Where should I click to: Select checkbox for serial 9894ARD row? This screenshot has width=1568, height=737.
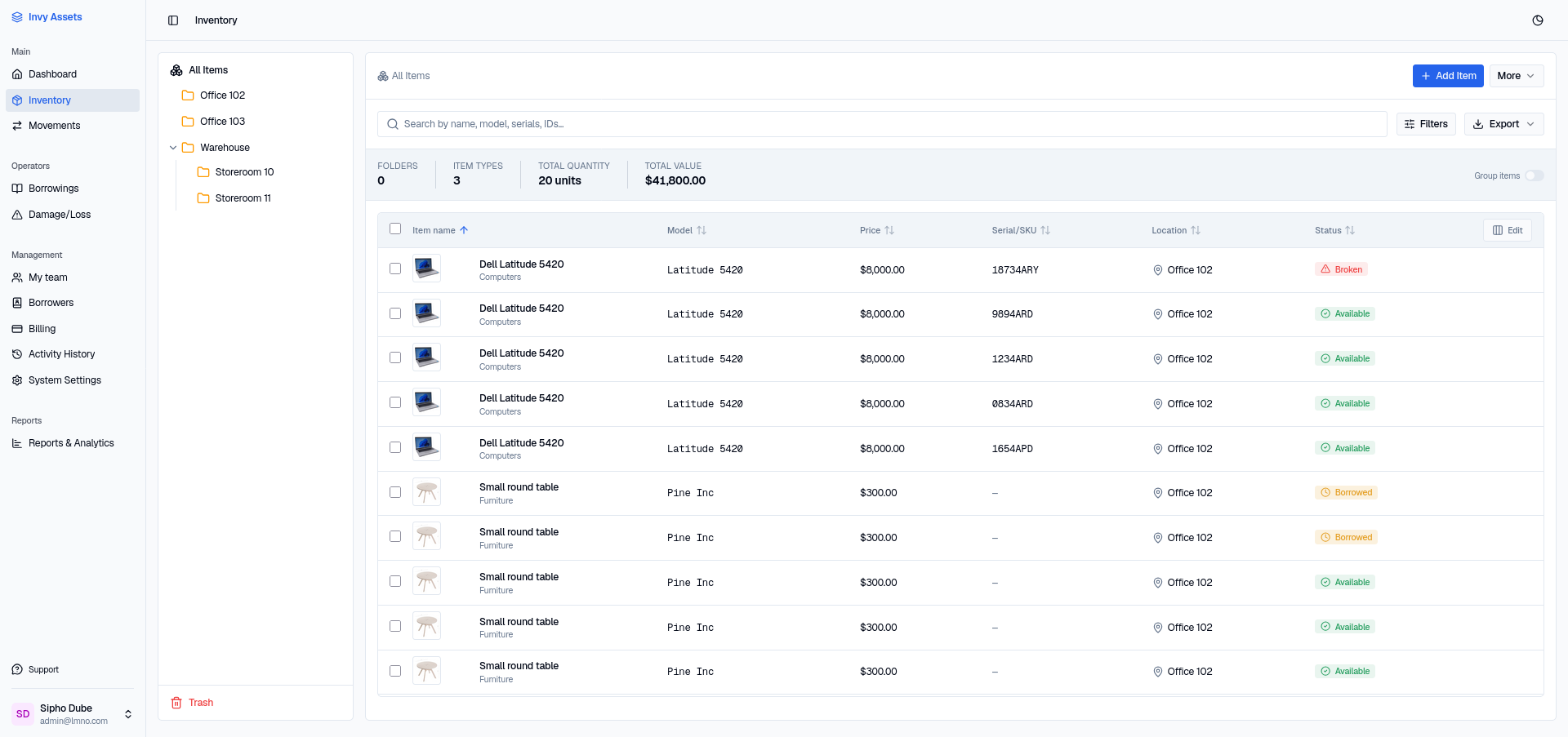coord(395,313)
